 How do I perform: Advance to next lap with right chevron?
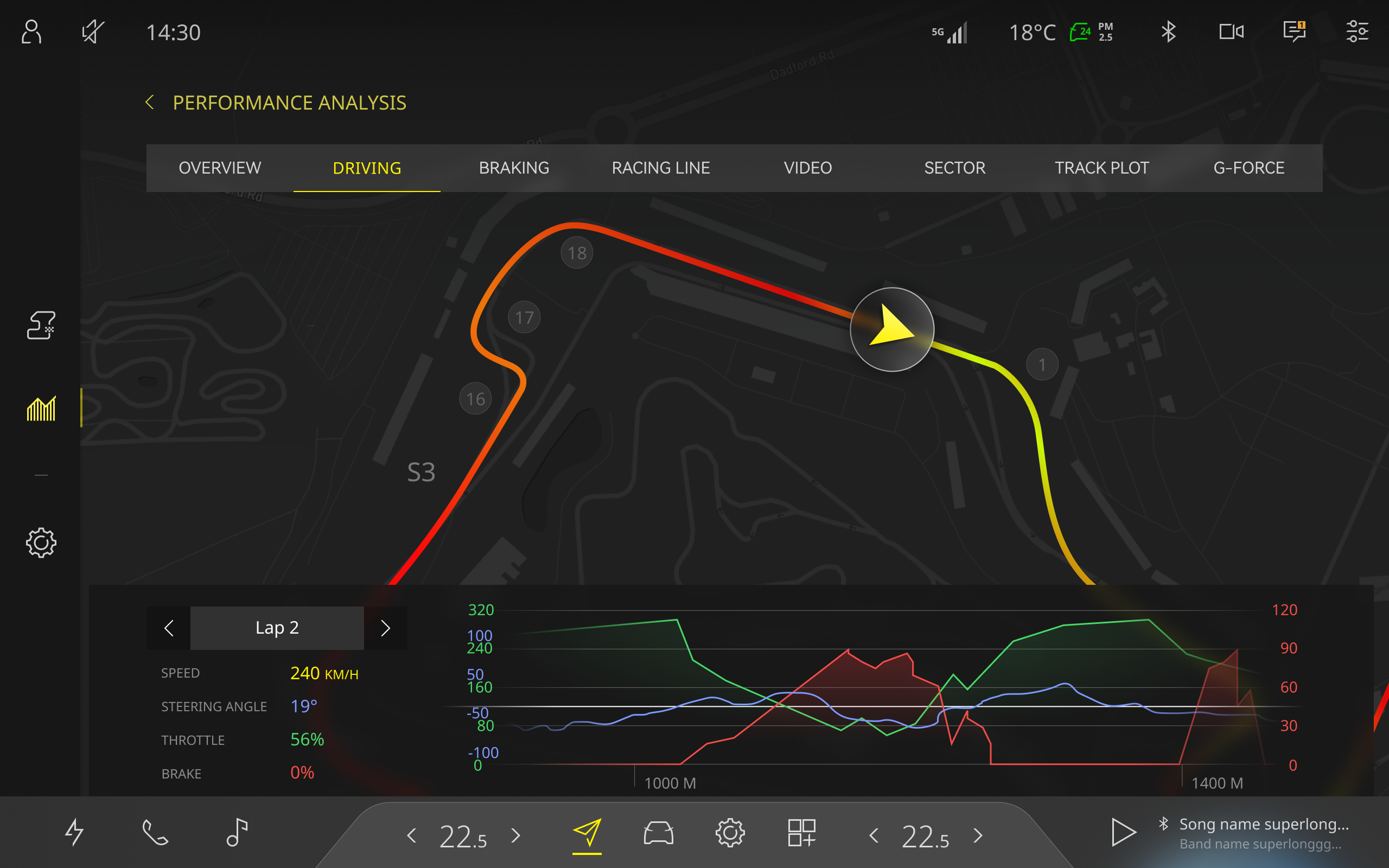[x=386, y=628]
